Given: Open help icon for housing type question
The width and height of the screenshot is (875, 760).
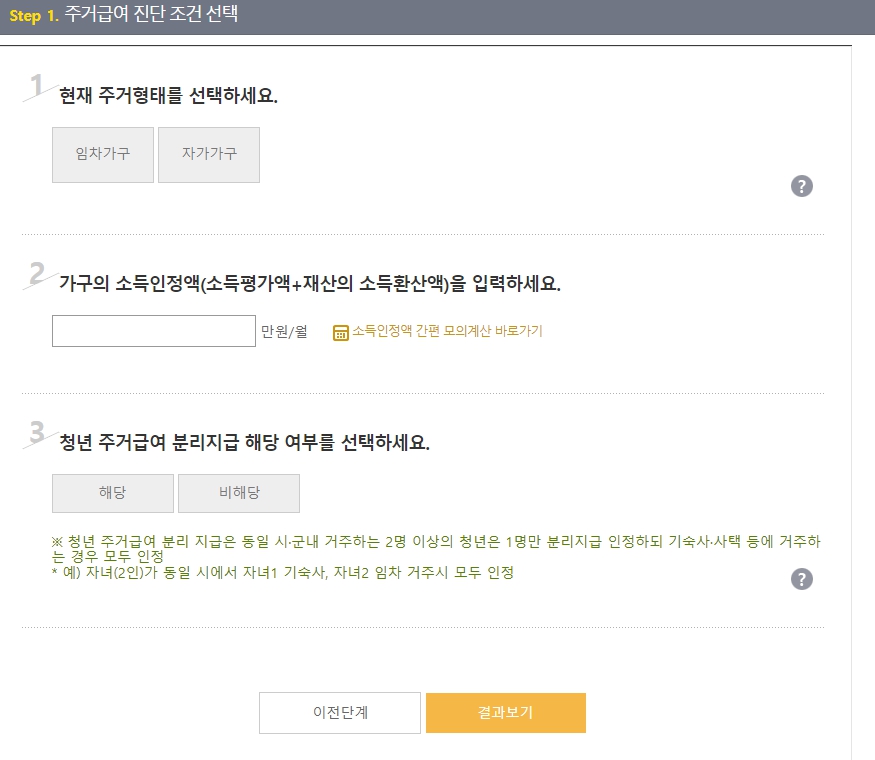Looking at the screenshot, I should click(x=802, y=186).
